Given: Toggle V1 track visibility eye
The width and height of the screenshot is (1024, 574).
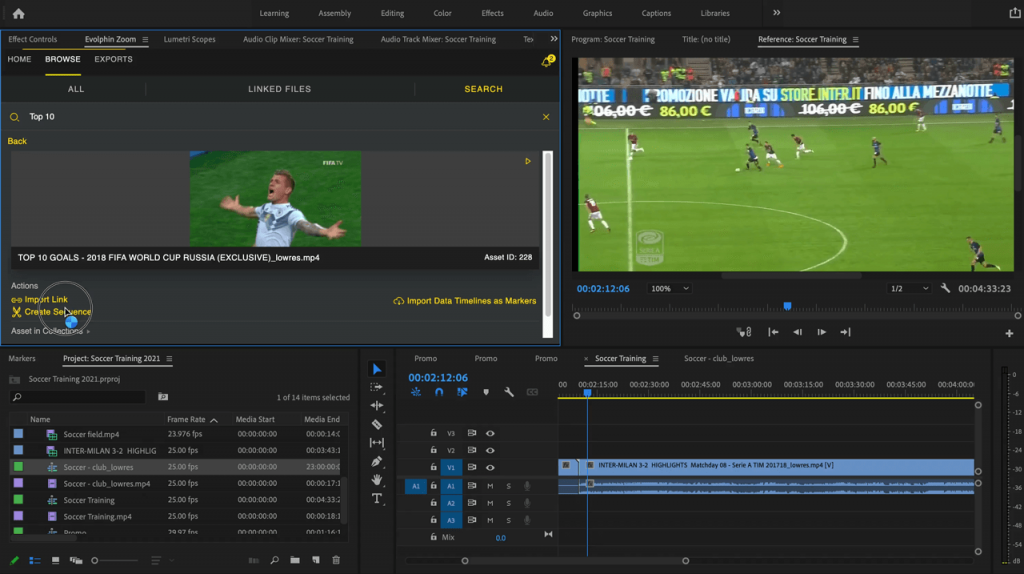Looking at the screenshot, I should 490,468.
